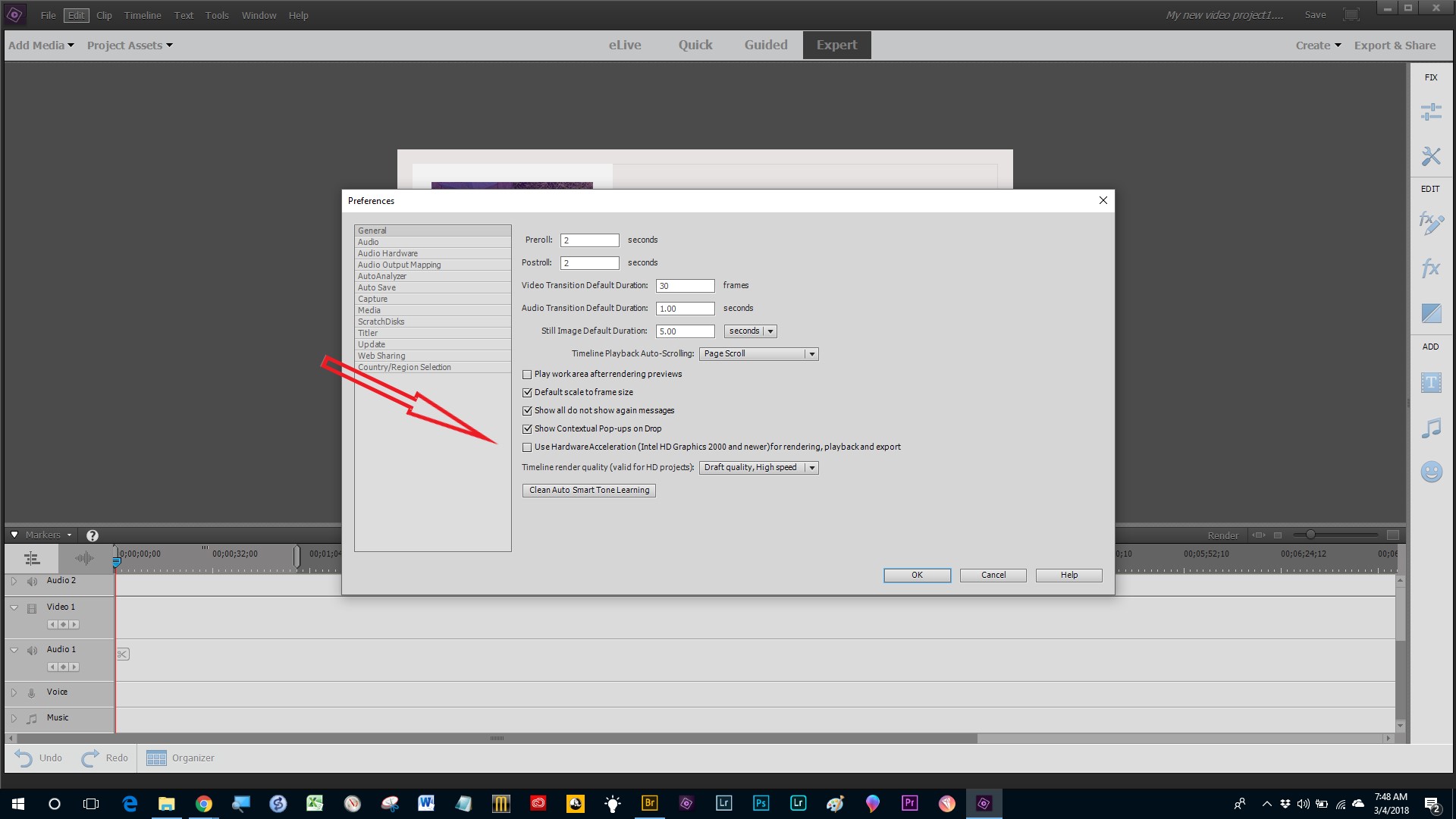Screen dimensions: 1456x819
Task: Click Cancel in Preferences dialog
Action: tap(993, 576)
